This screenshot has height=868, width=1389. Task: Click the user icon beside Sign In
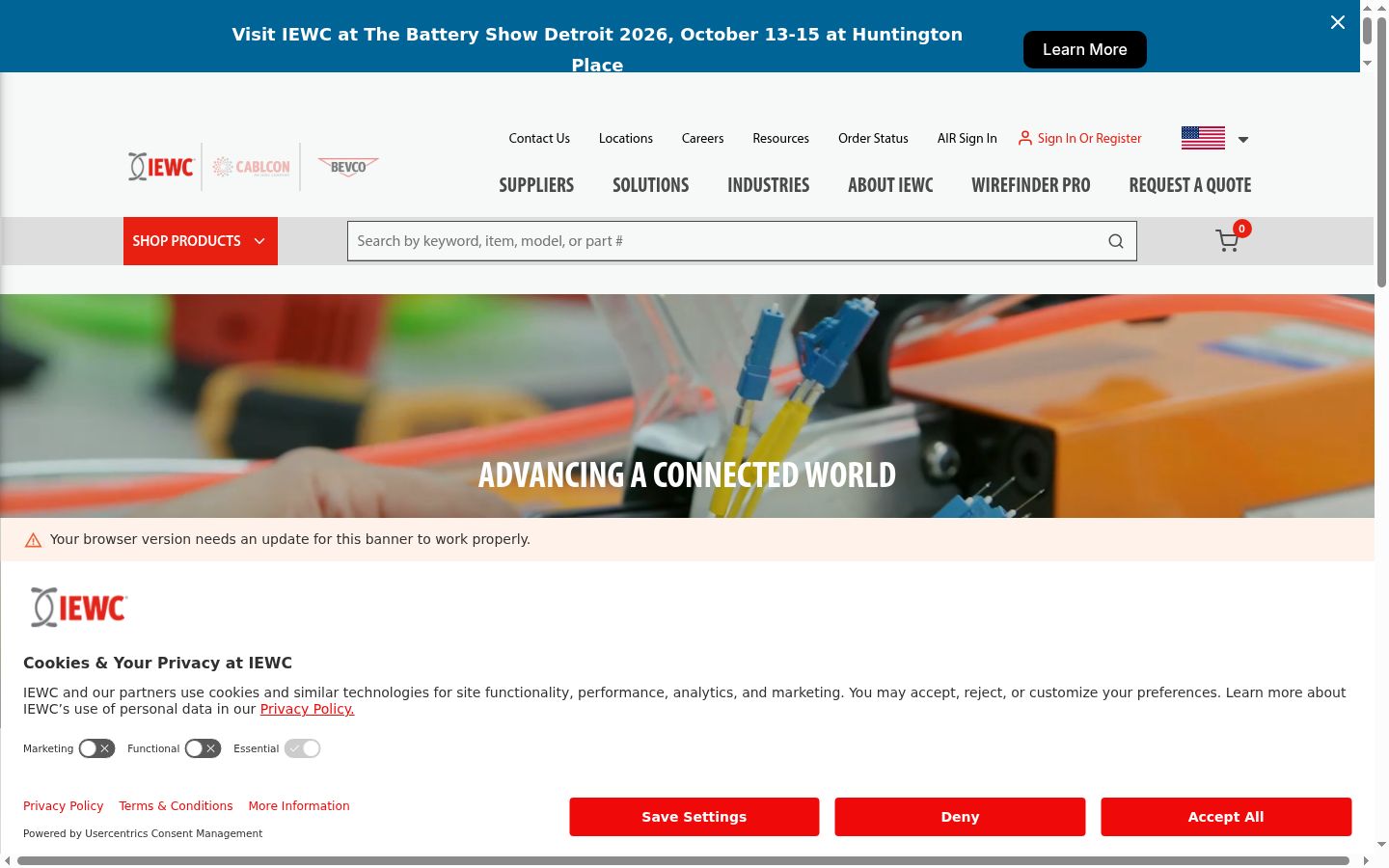click(x=1025, y=138)
